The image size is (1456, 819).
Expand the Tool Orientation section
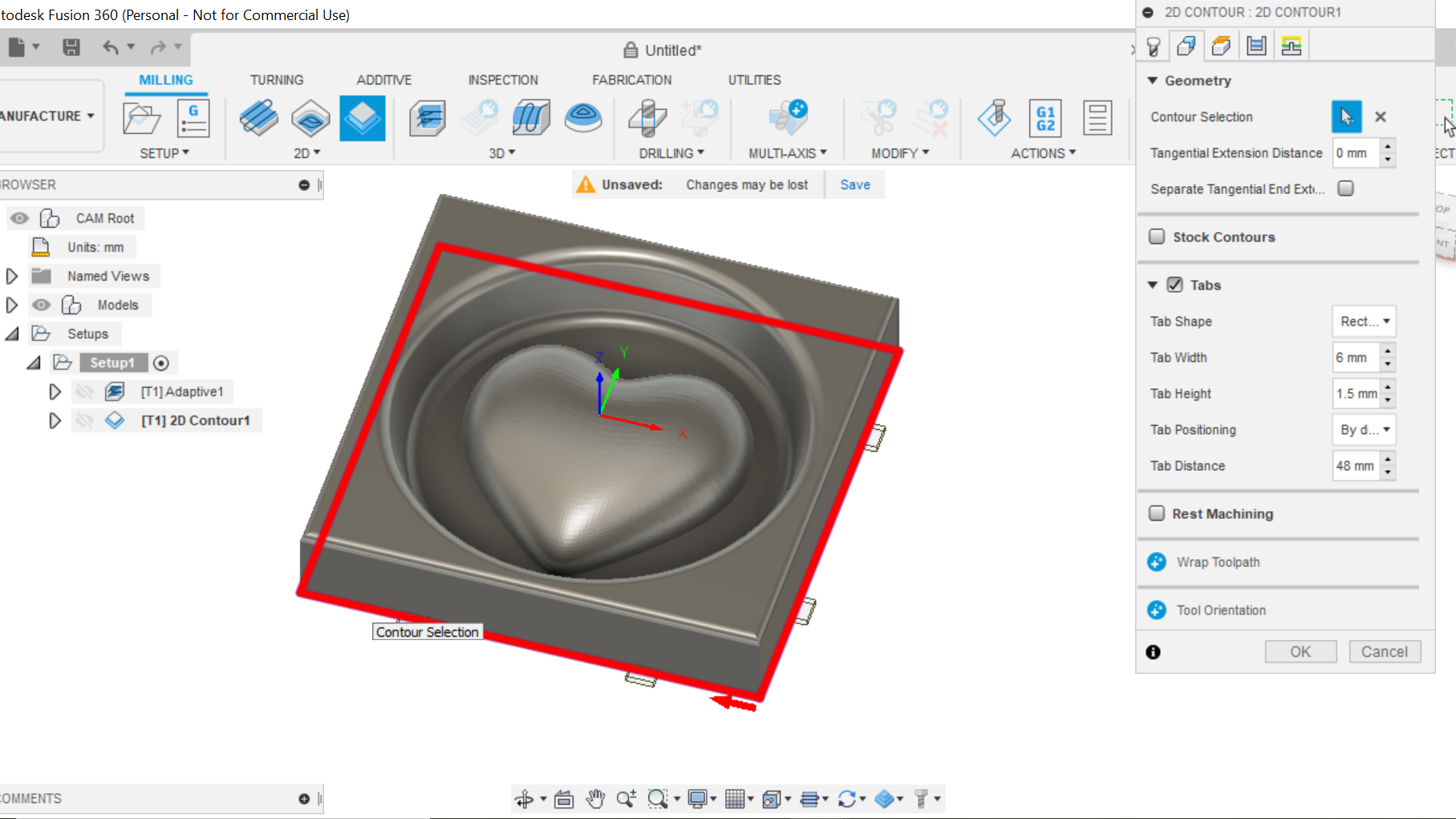1157,610
